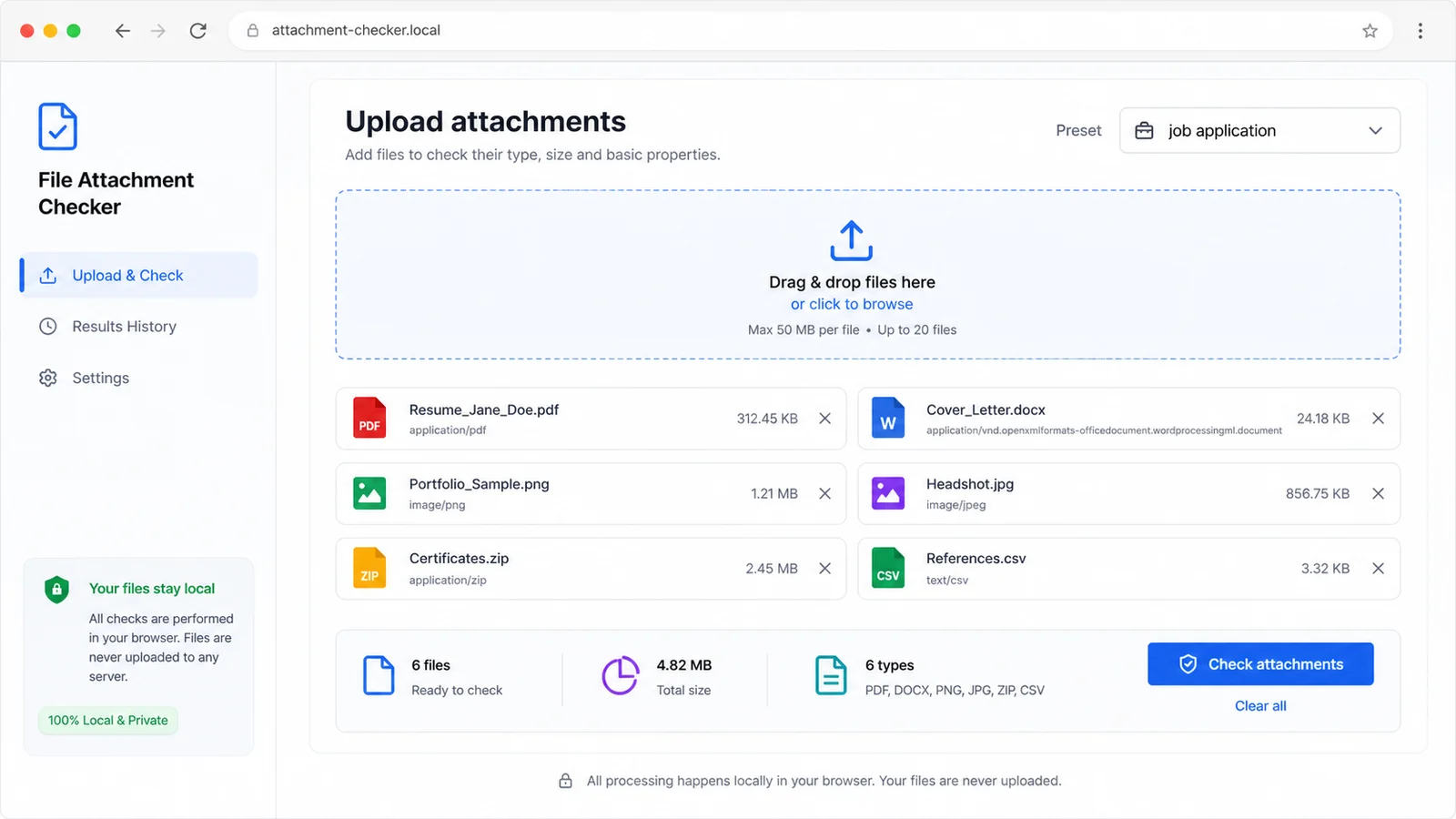This screenshot has width=1456, height=819.
Task: Remove Headshot.jpg from the list
Action: [1378, 493]
